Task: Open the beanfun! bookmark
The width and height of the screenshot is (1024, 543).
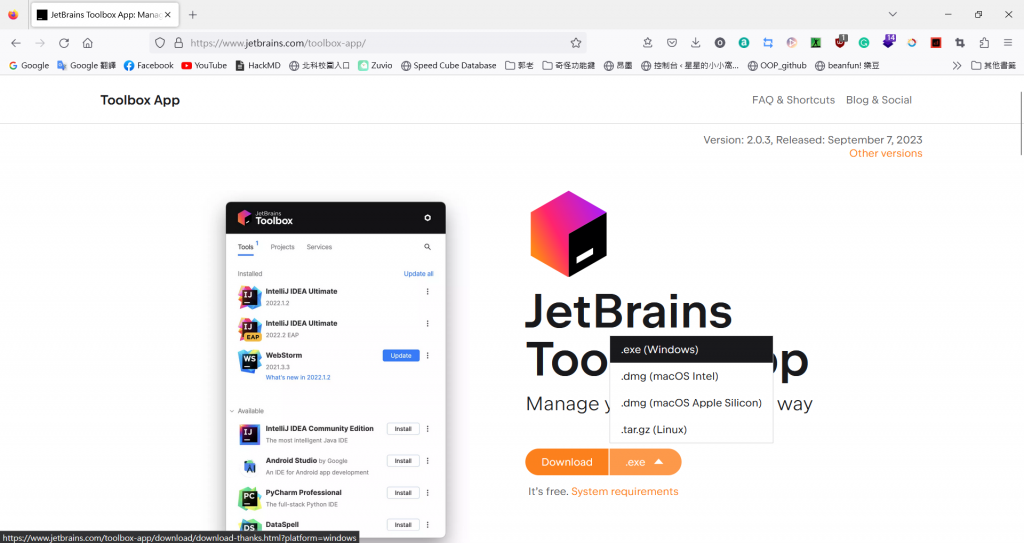Action: pyautogui.click(x=847, y=65)
